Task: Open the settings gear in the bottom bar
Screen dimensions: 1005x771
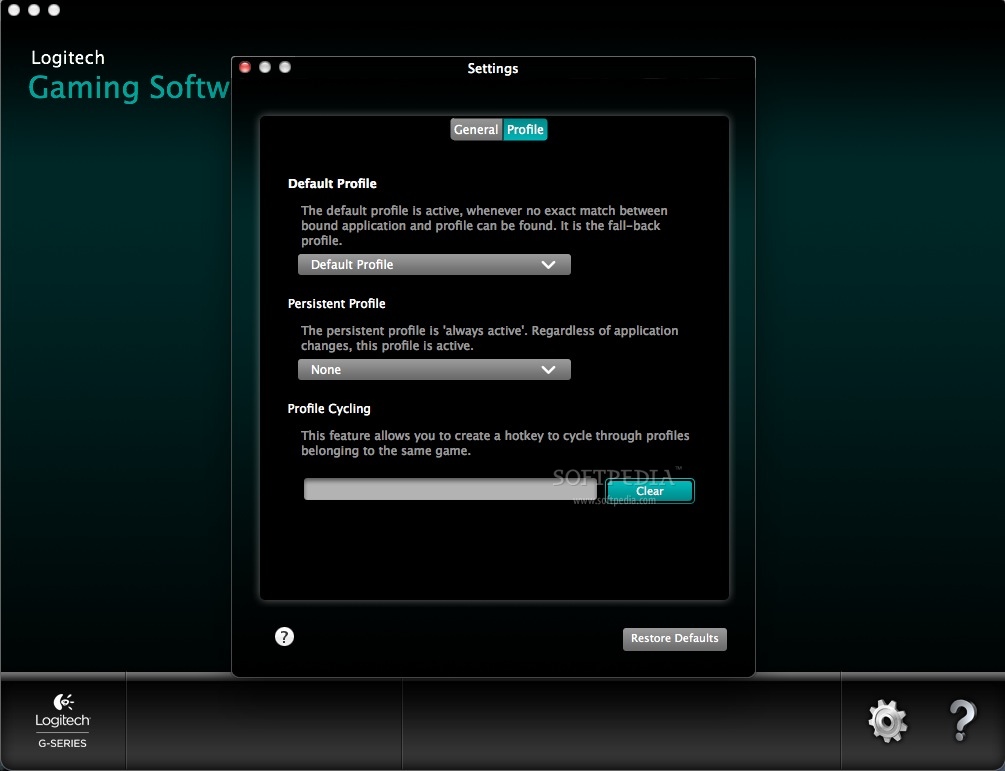Action: [888, 721]
